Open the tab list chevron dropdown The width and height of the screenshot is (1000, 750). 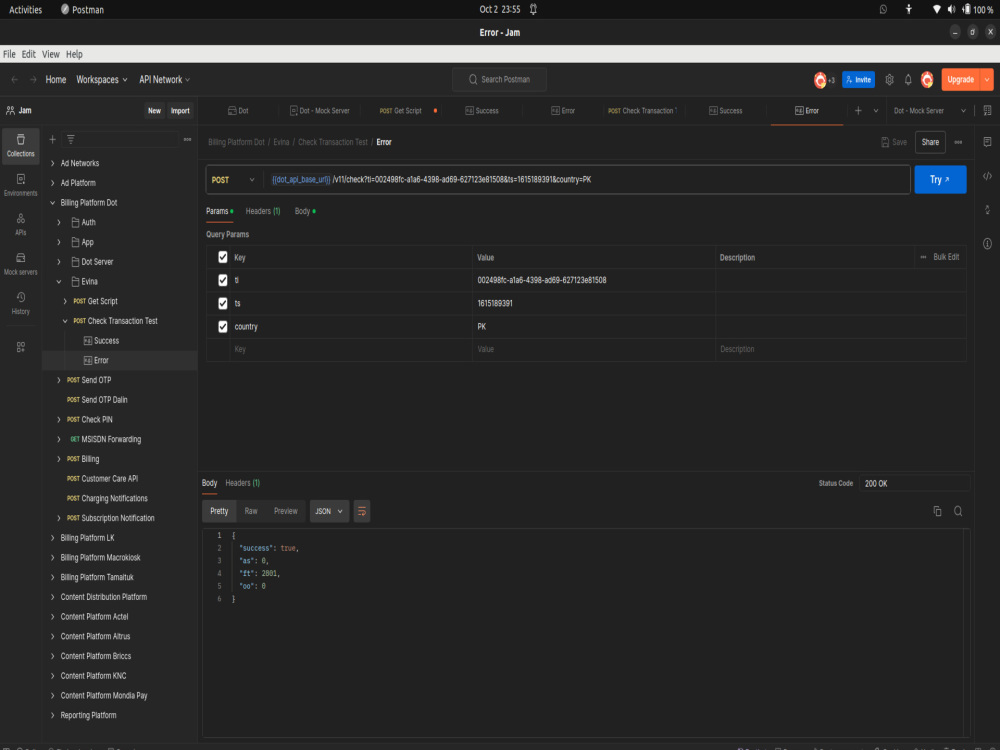[876, 111]
